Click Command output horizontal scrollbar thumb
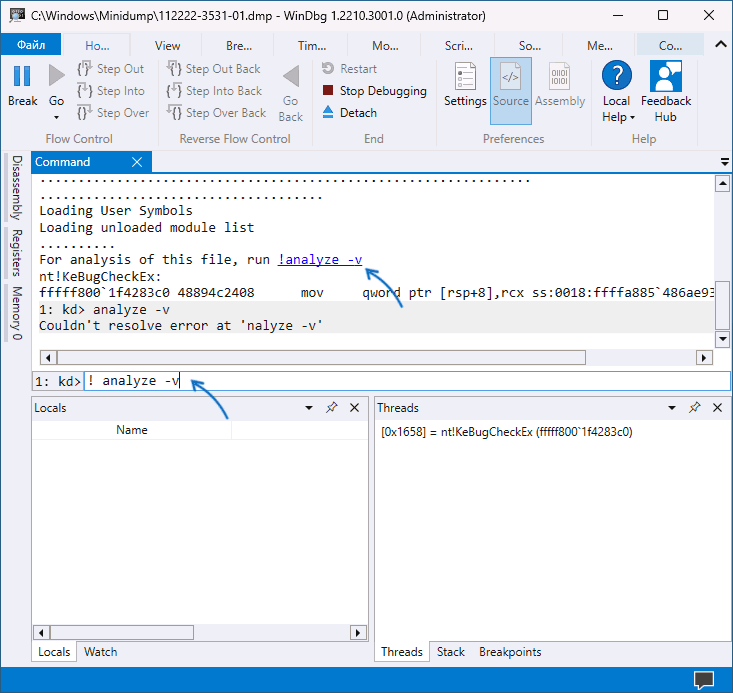 point(321,358)
